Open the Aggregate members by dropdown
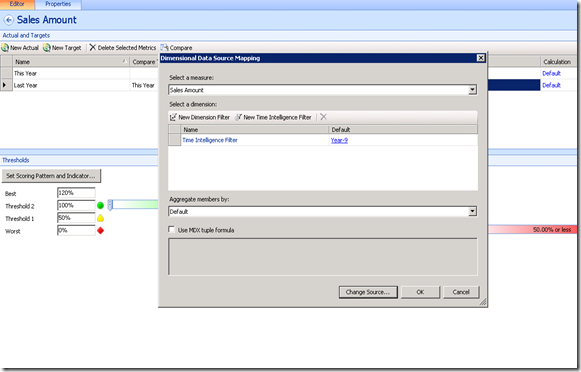This screenshot has width=581, height=372. (x=472, y=211)
